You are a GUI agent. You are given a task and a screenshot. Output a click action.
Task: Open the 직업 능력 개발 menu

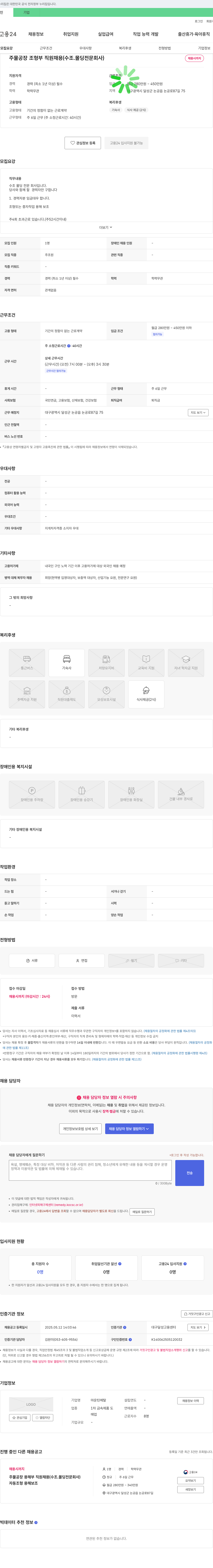[146, 34]
